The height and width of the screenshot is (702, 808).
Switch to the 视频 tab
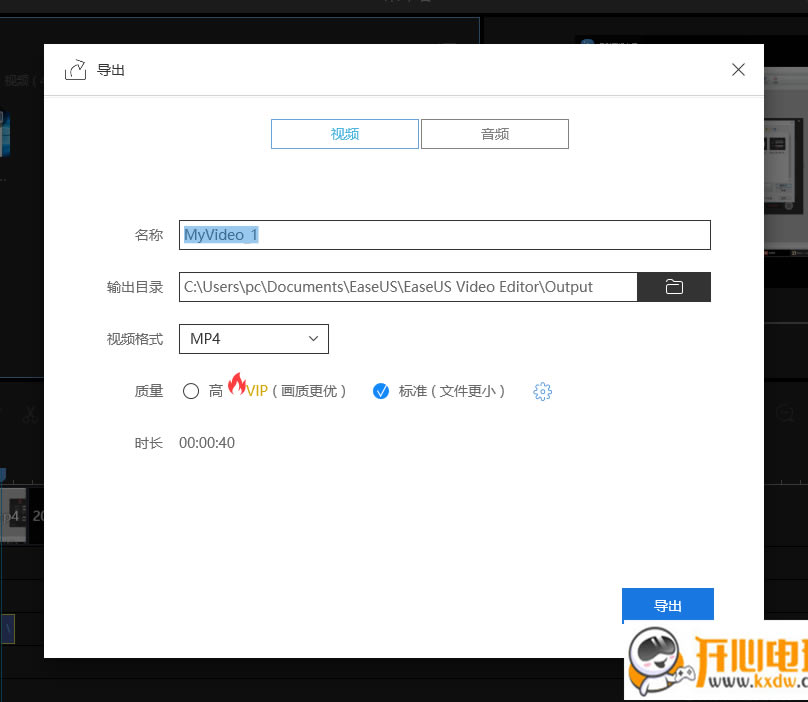pos(344,133)
